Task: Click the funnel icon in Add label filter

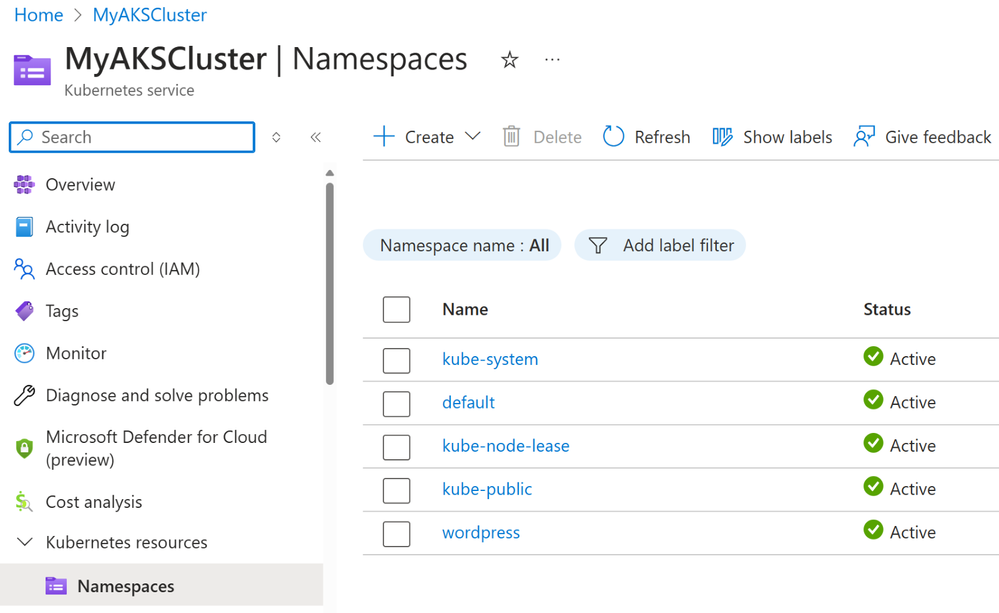Action: (598, 245)
